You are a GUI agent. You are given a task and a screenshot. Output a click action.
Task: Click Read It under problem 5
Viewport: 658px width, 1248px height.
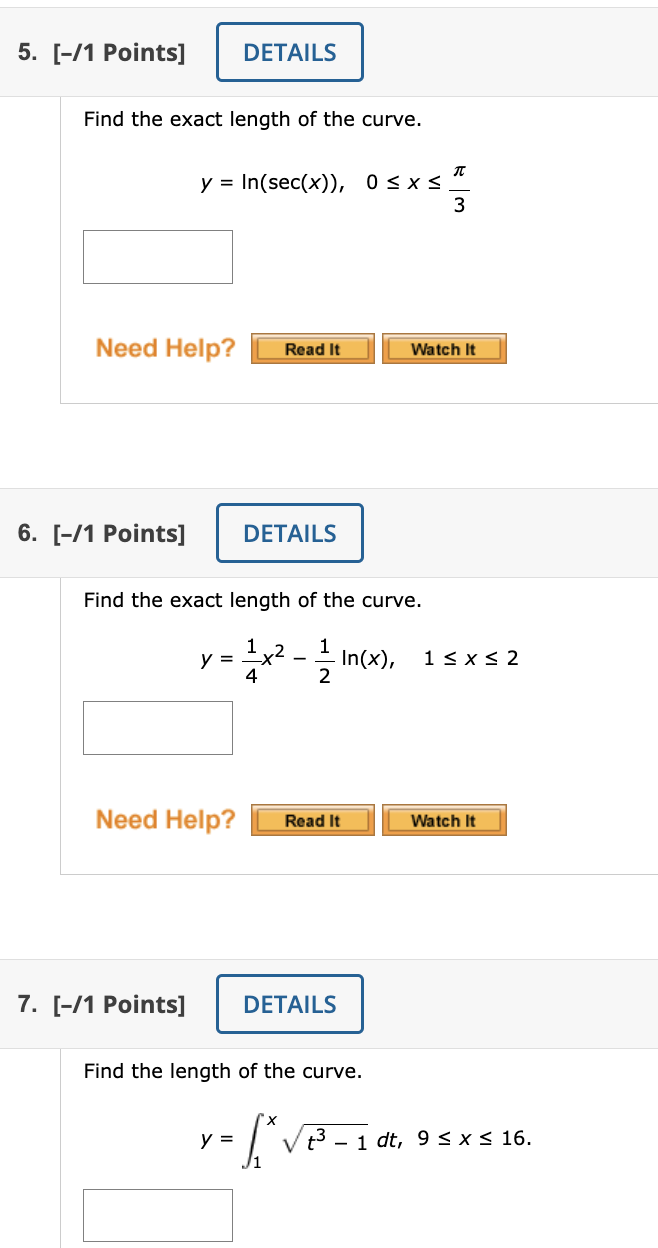point(312,348)
